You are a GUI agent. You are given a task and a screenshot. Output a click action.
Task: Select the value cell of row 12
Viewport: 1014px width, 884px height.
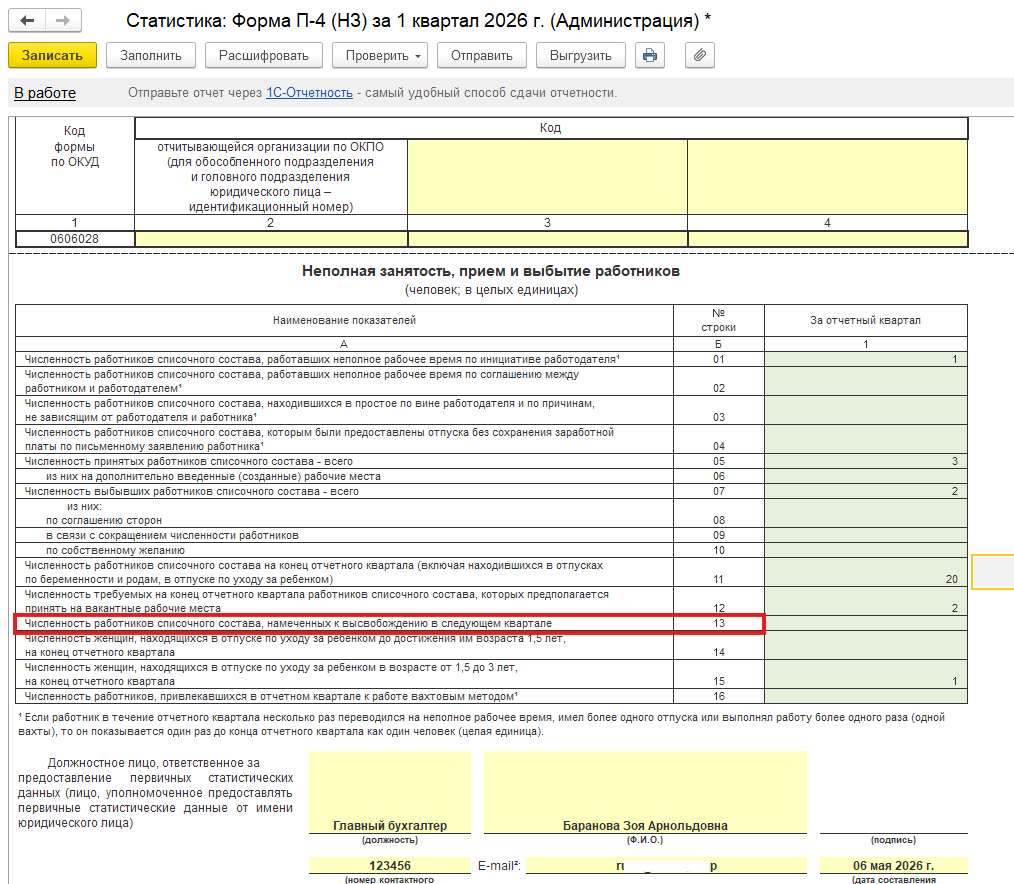[x=866, y=601]
